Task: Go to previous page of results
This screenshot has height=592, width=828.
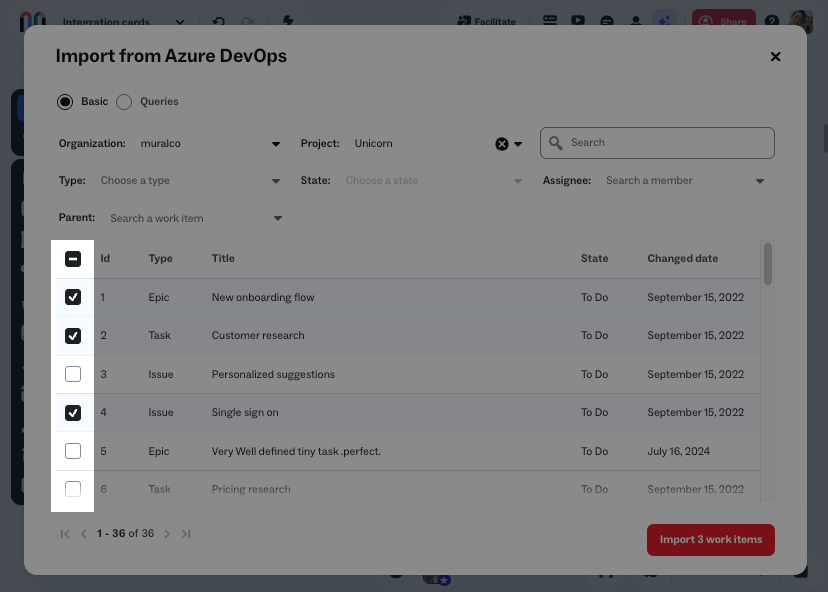Action: click(x=83, y=534)
